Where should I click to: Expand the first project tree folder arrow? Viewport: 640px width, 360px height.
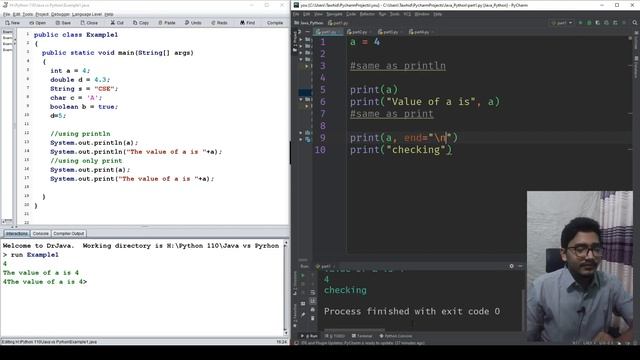[x=301, y=40]
